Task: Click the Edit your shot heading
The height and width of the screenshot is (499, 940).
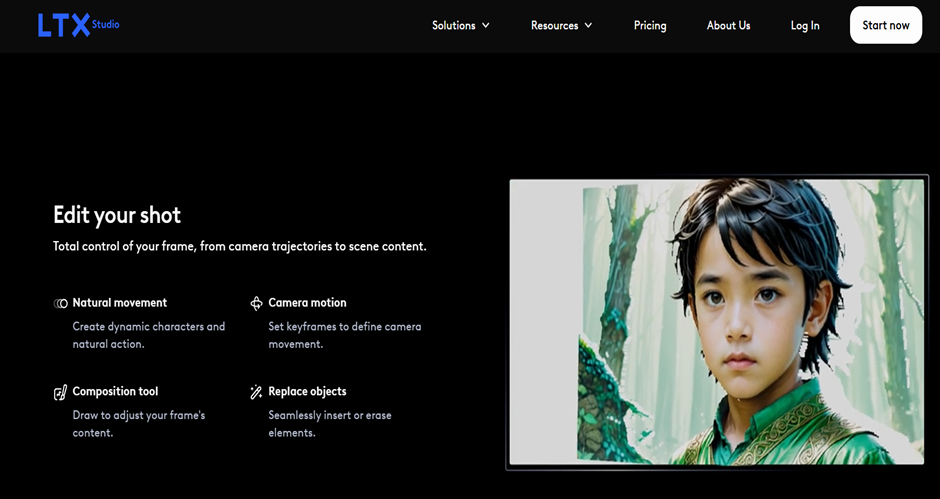Action: coord(117,215)
